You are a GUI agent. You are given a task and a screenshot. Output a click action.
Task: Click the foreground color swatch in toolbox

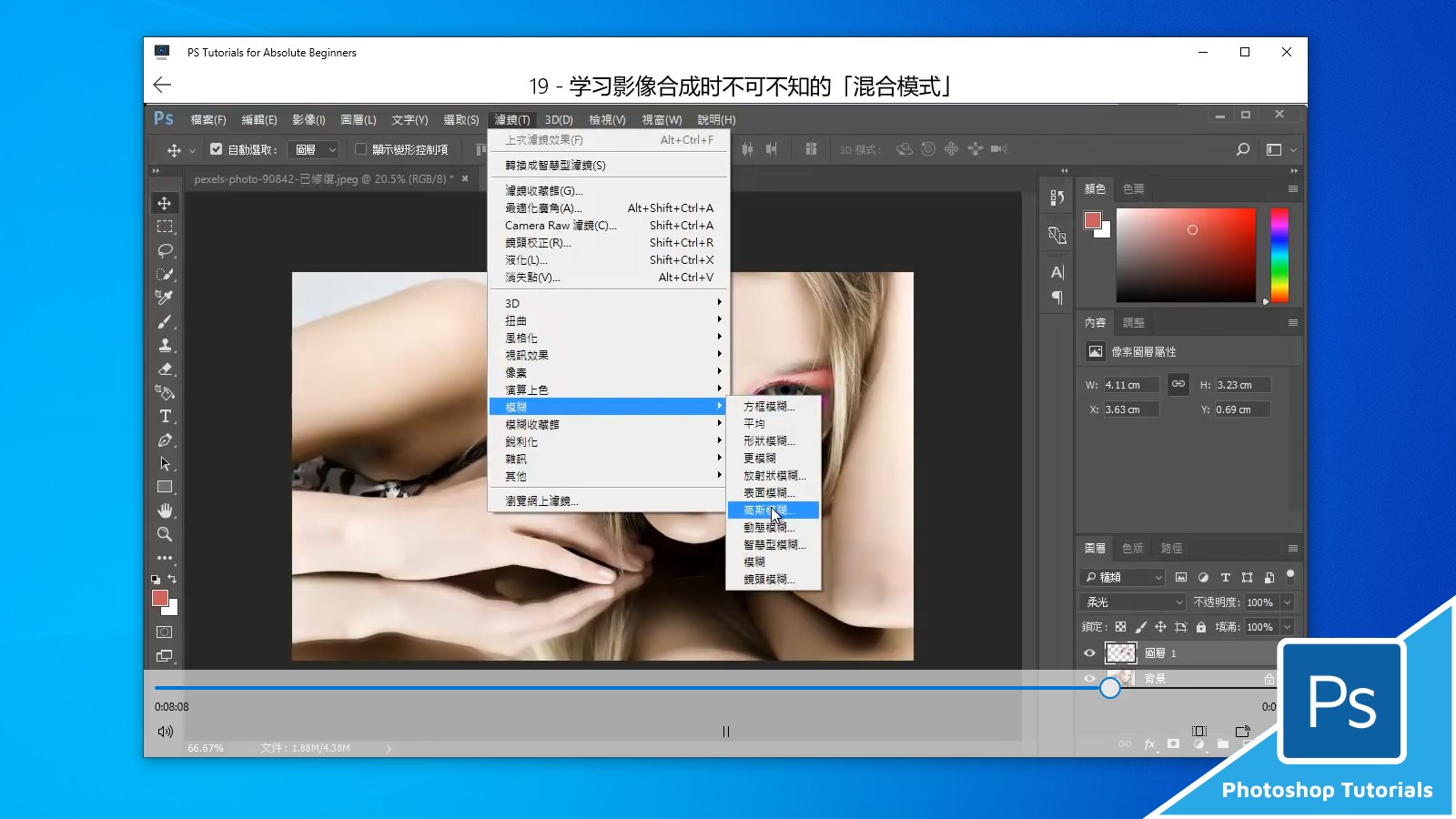coord(160,598)
